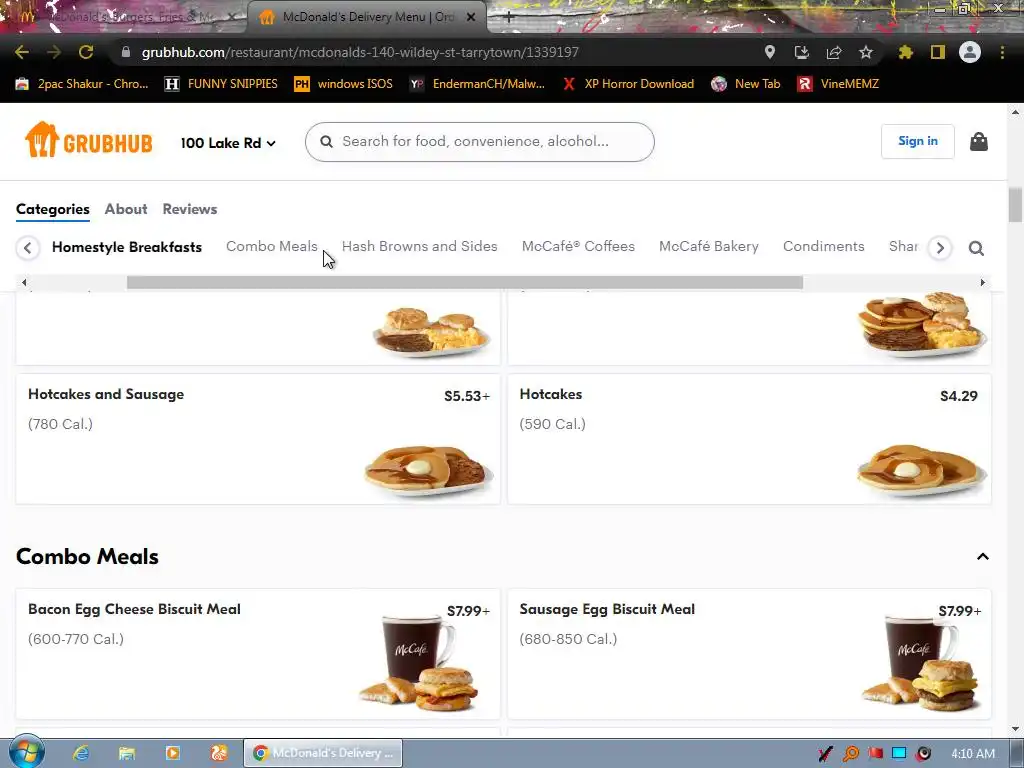Bookmark this page with star icon
Screen dimensions: 1024x768
click(x=866, y=52)
